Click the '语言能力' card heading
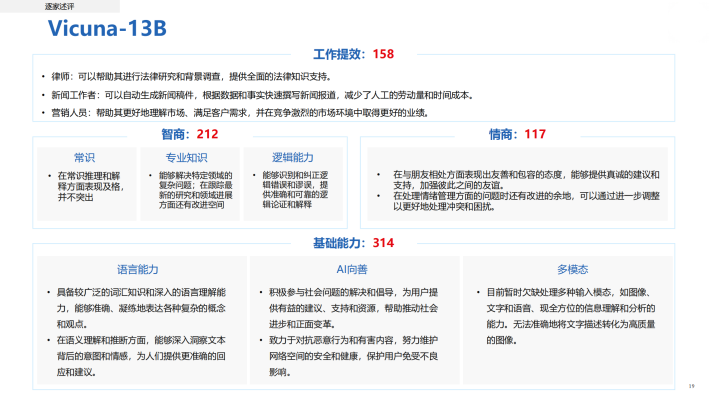 point(138,269)
